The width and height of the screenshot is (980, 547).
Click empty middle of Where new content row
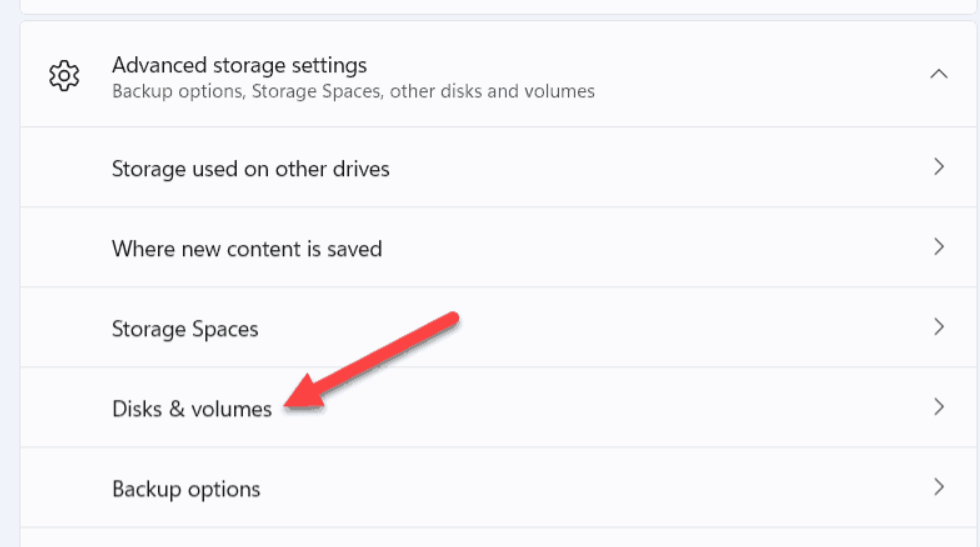650,248
